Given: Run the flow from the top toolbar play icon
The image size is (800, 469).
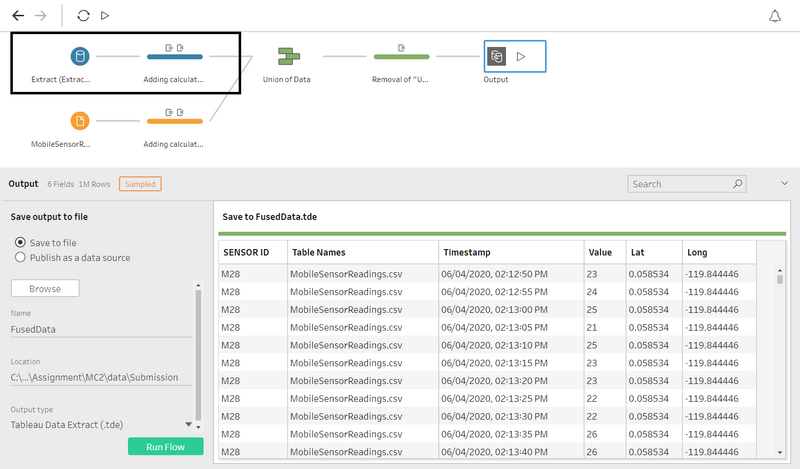Looking at the screenshot, I should (105, 16).
